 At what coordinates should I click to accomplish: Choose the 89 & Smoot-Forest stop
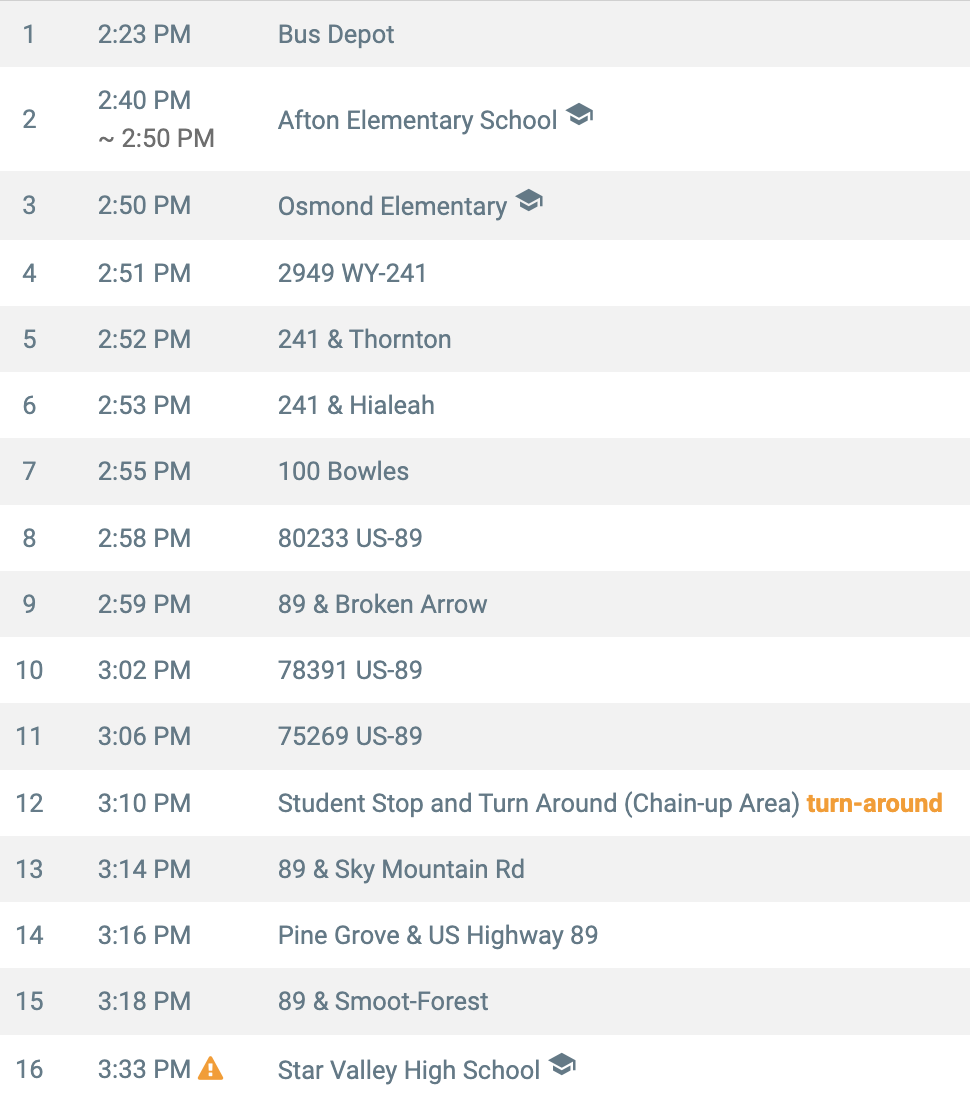tap(485, 1001)
